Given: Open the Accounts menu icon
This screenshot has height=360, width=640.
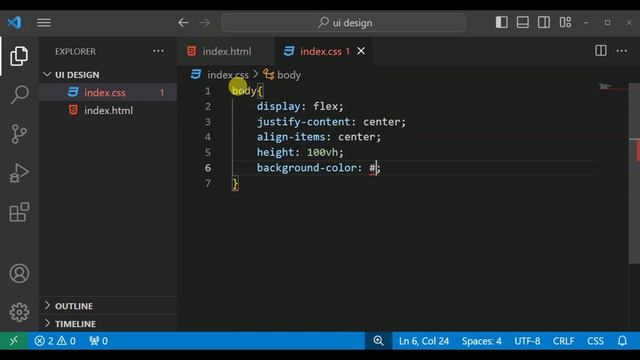Looking at the screenshot, I should tap(19, 273).
